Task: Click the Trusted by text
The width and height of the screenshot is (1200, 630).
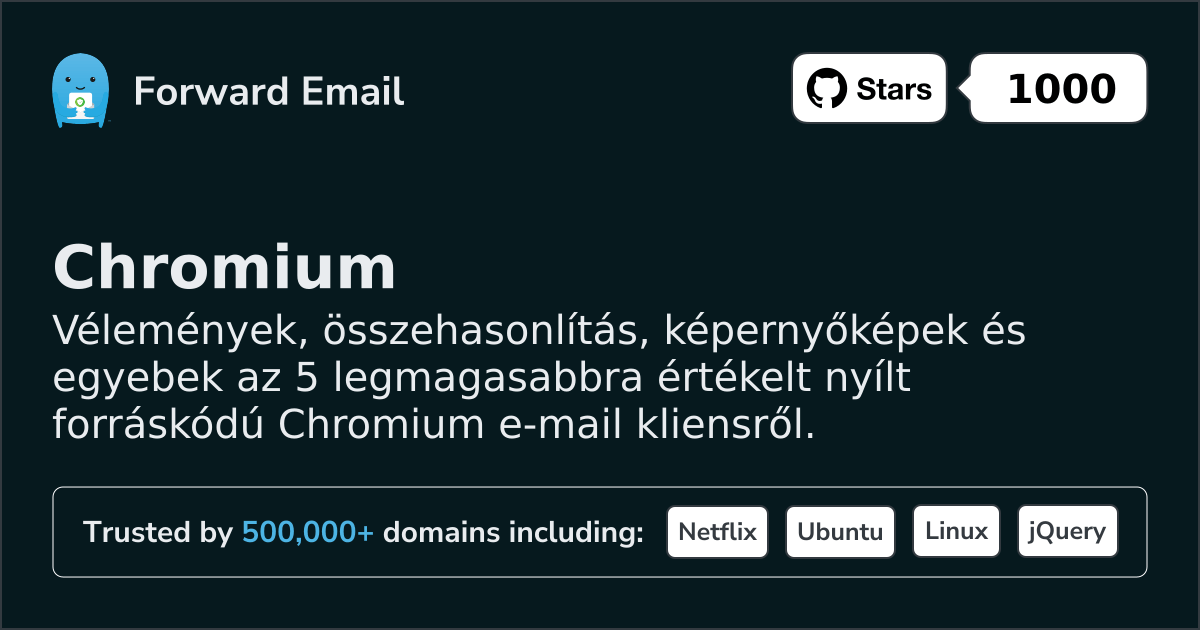Action: (x=157, y=533)
